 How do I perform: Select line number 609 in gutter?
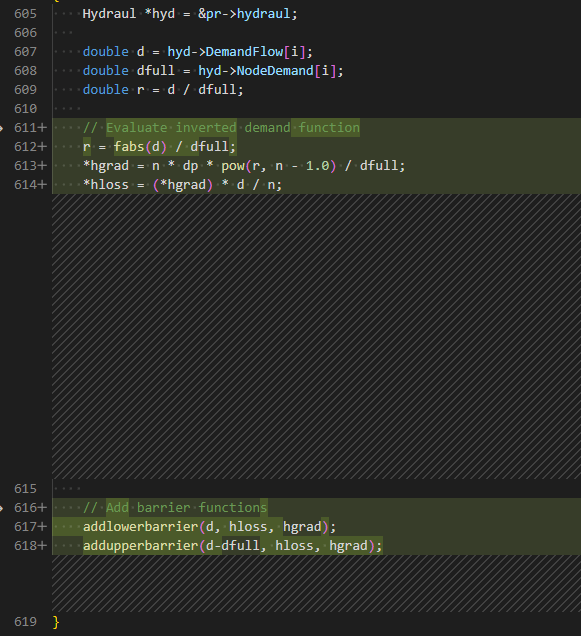coord(25,90)
